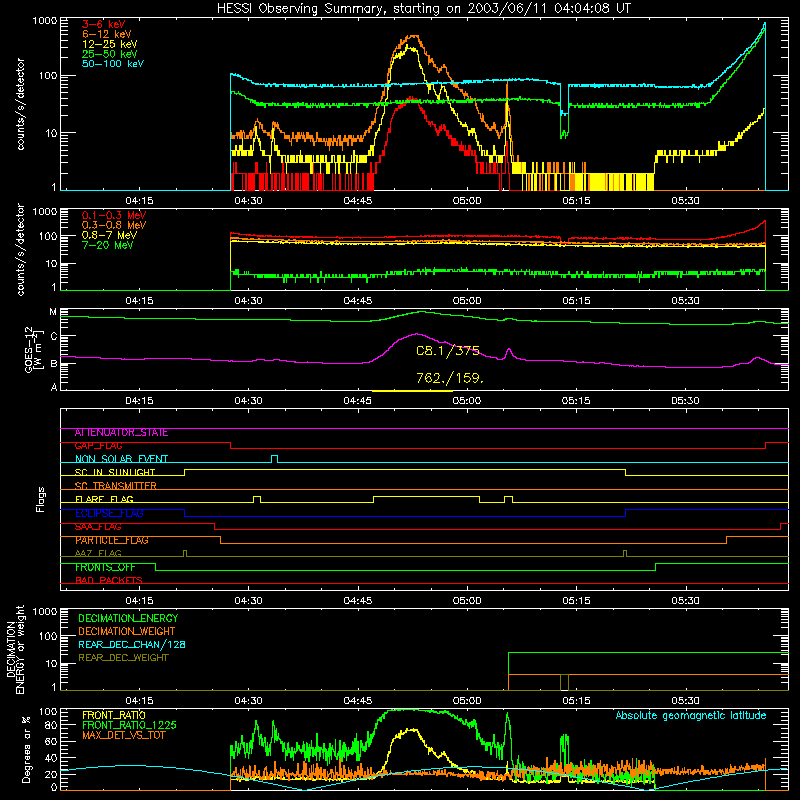Click the REAR_DEC_WEIGHT notch near 05:13
Image resolution: width=800 pixels, height=800 pixels.
pos(564,682)
